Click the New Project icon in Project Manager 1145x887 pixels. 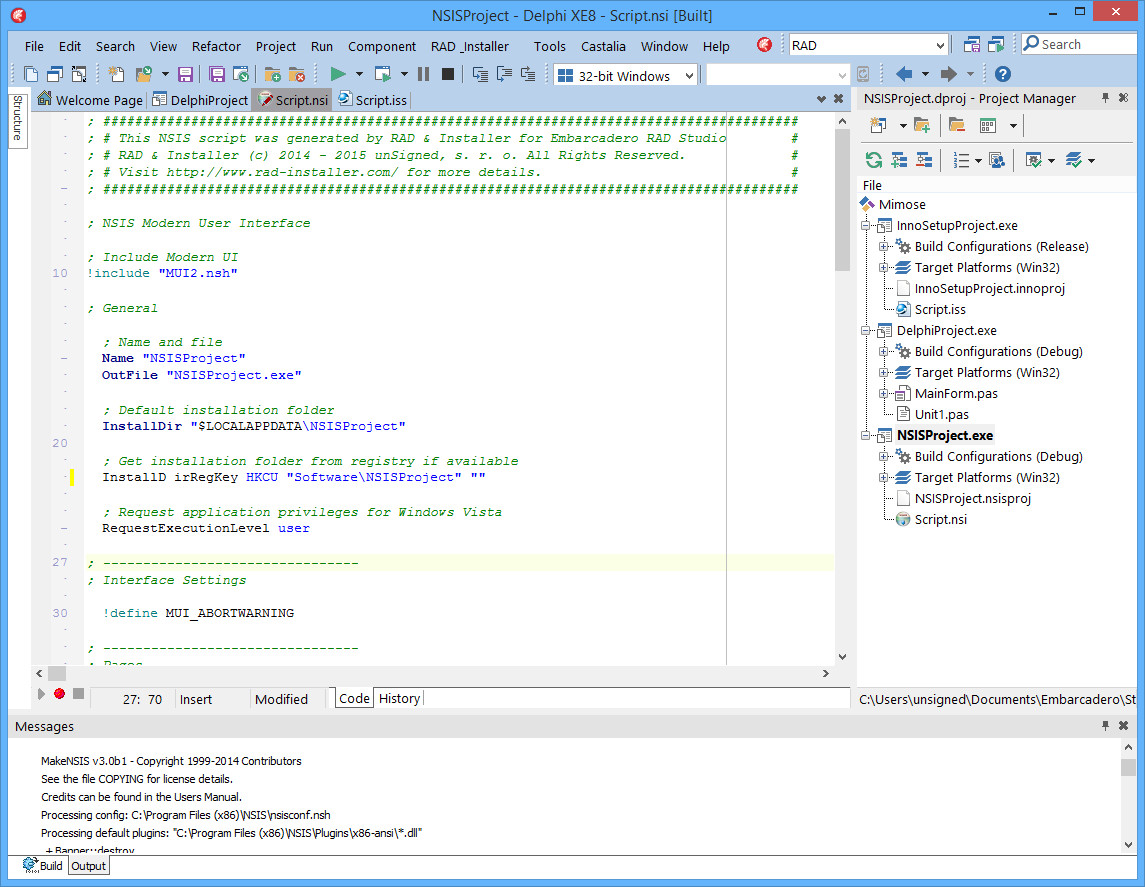click(878, 126)
